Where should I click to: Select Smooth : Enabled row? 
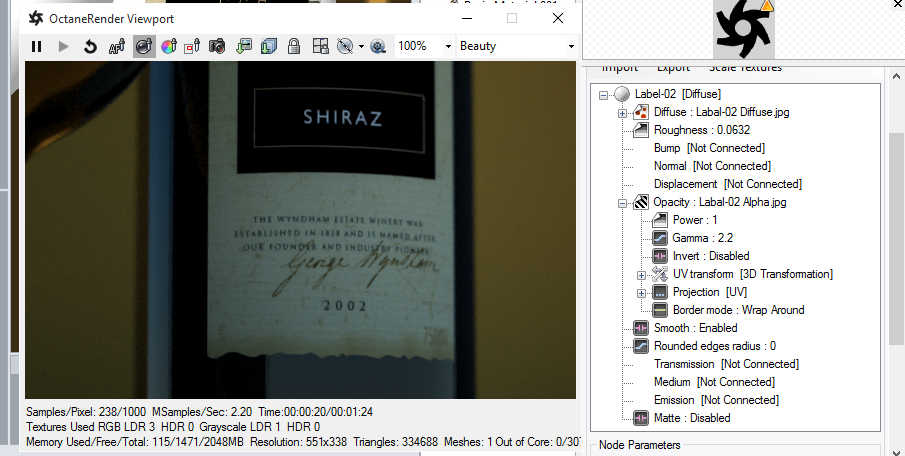pos(695,328)
